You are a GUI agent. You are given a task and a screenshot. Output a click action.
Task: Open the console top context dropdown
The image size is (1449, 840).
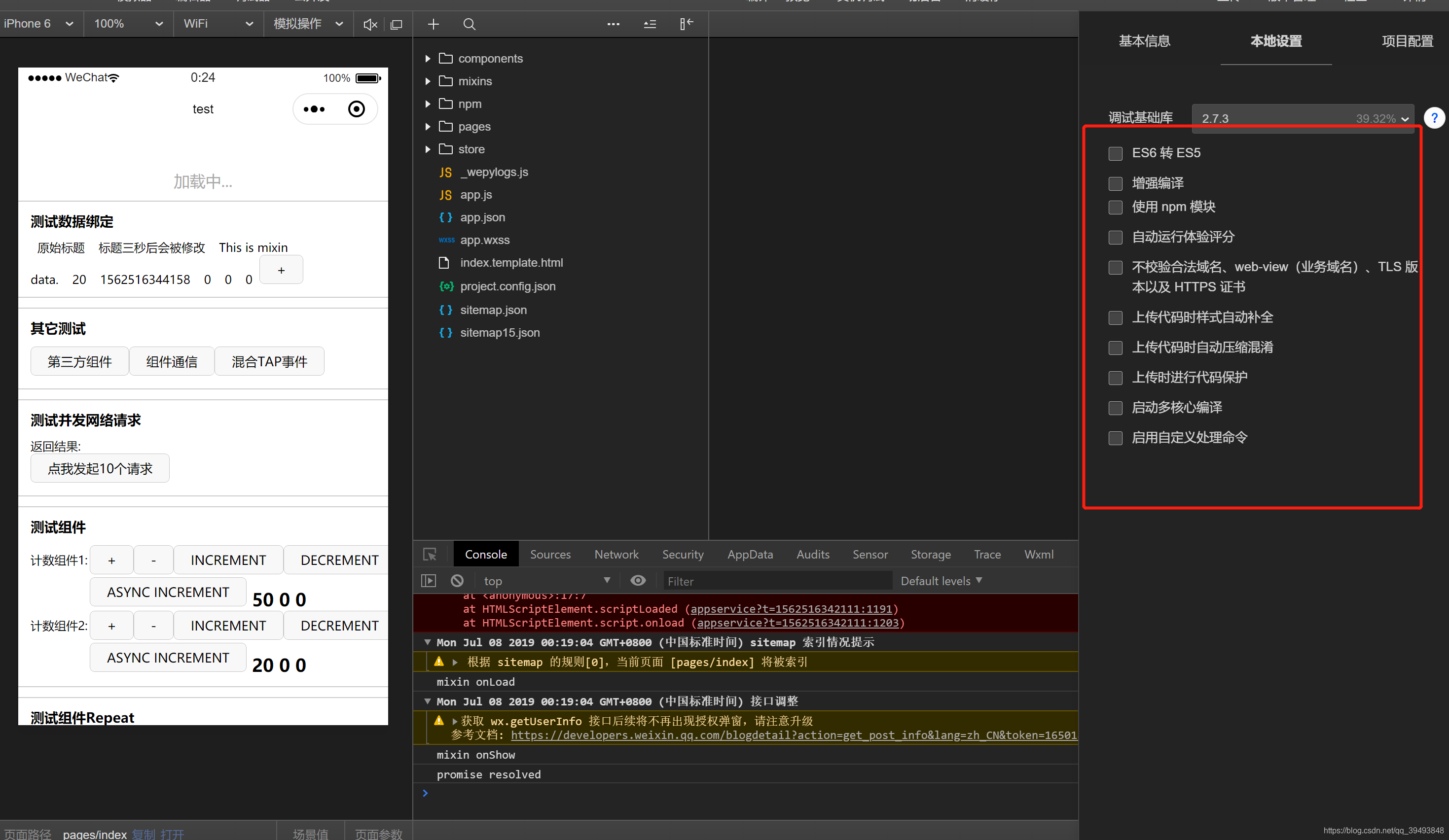coord(547,581)
